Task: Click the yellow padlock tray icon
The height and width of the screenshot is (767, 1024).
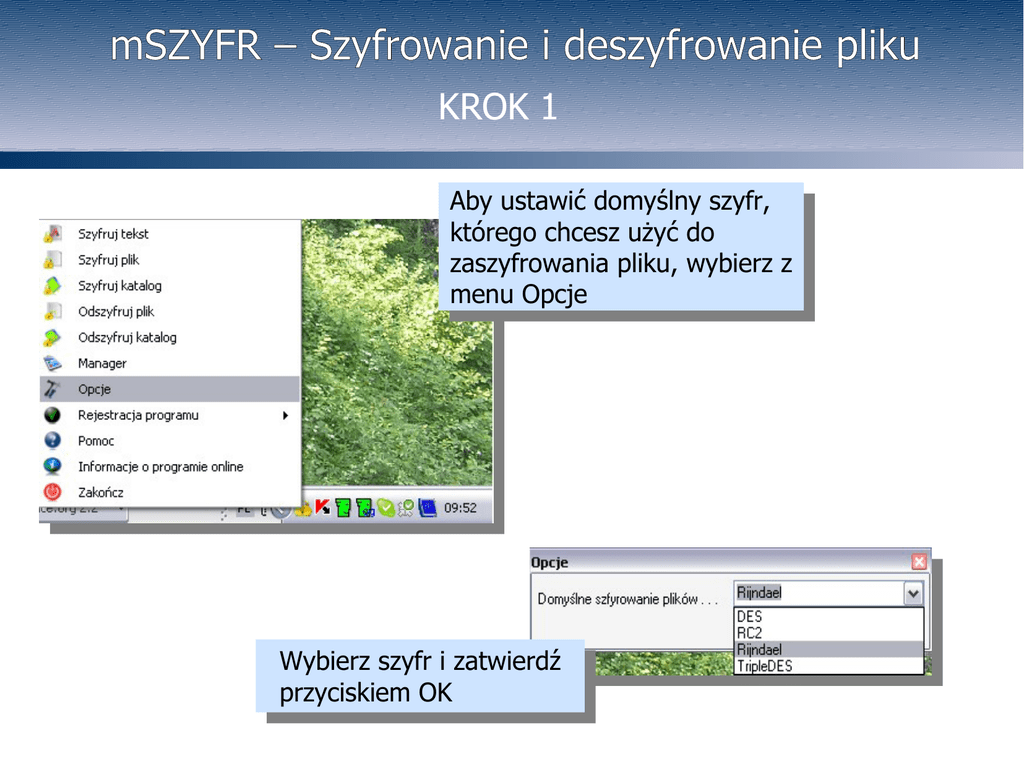Action: [303, 508]
